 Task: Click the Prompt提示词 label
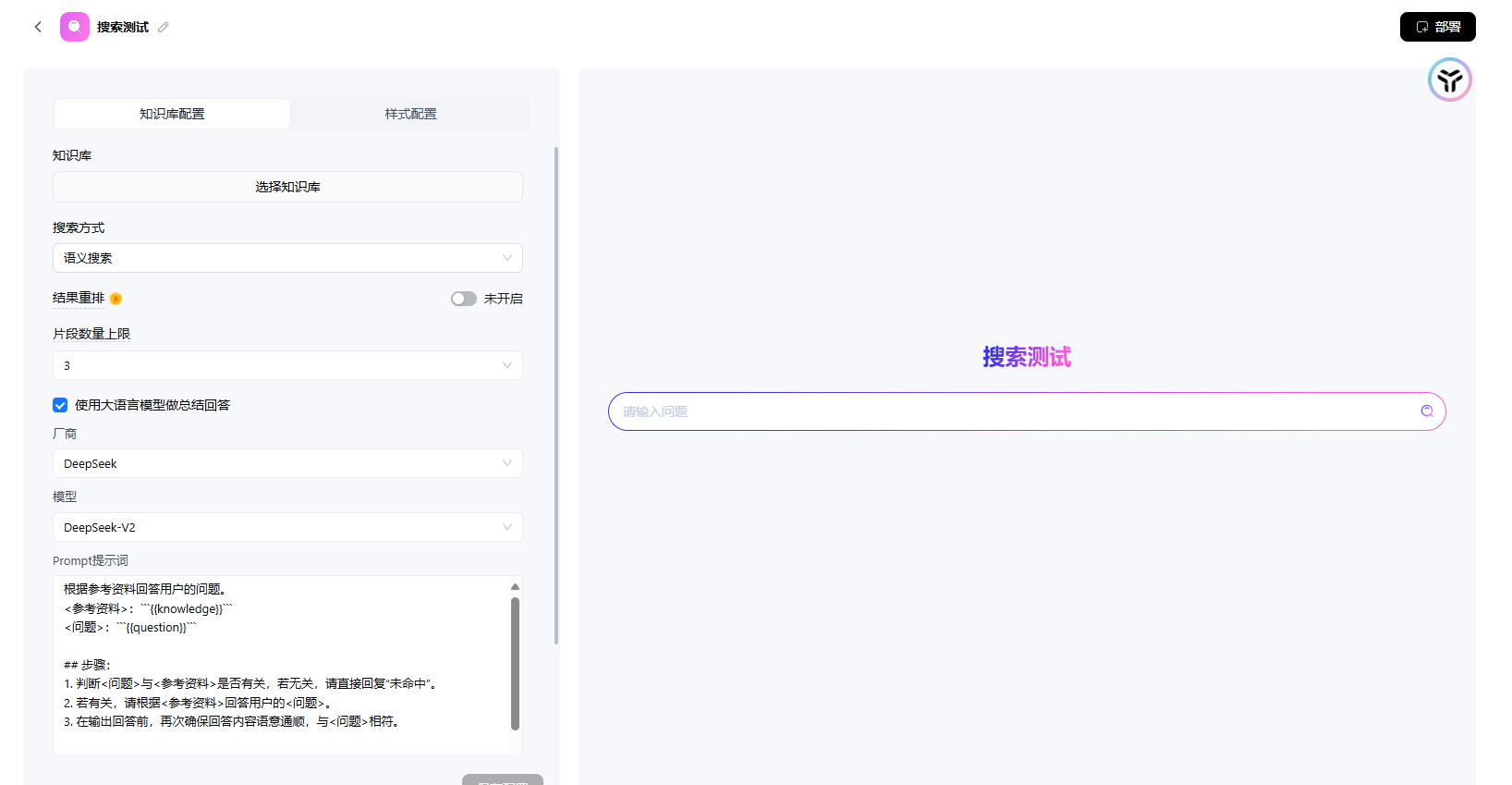pyautogui.click(x=91, y=560)
